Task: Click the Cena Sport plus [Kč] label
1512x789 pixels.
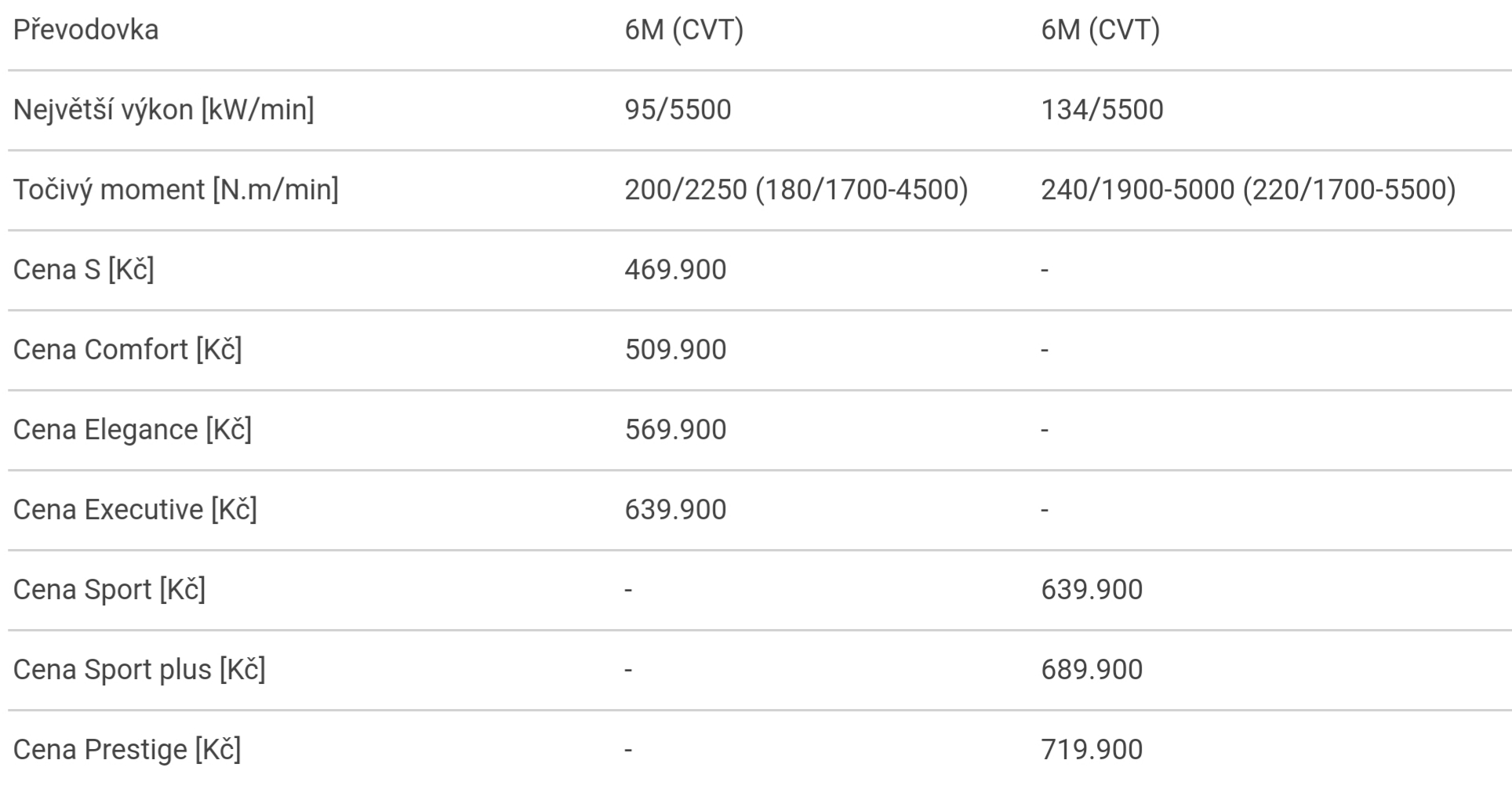Action: (x=139, y=670)
